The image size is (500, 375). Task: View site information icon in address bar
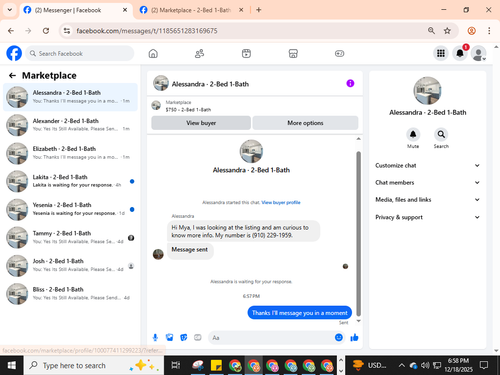tap(67, 31)
